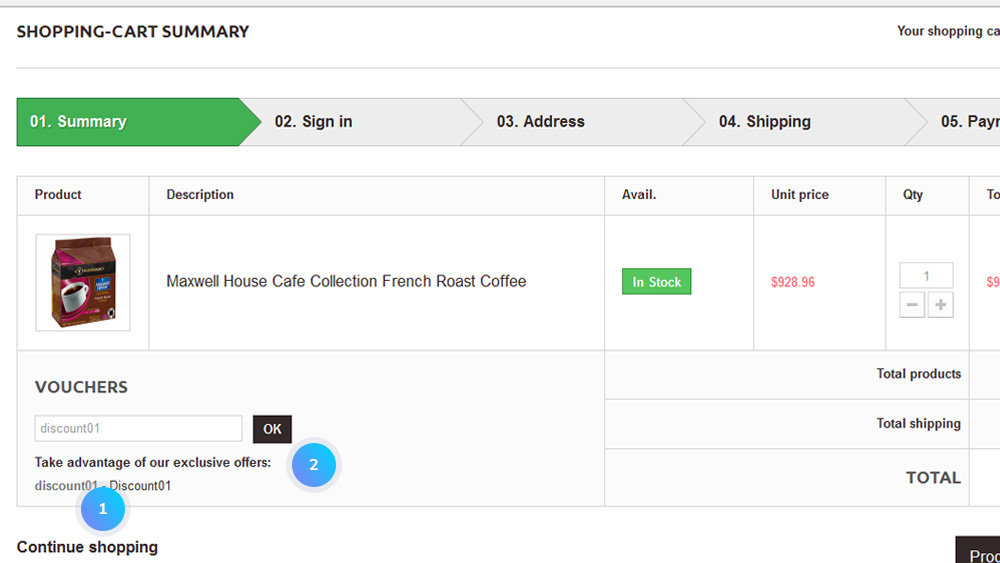Open the Maxwell House Cafe Collection product link
Screen dimensions: 1000x563
click(346, 281)
